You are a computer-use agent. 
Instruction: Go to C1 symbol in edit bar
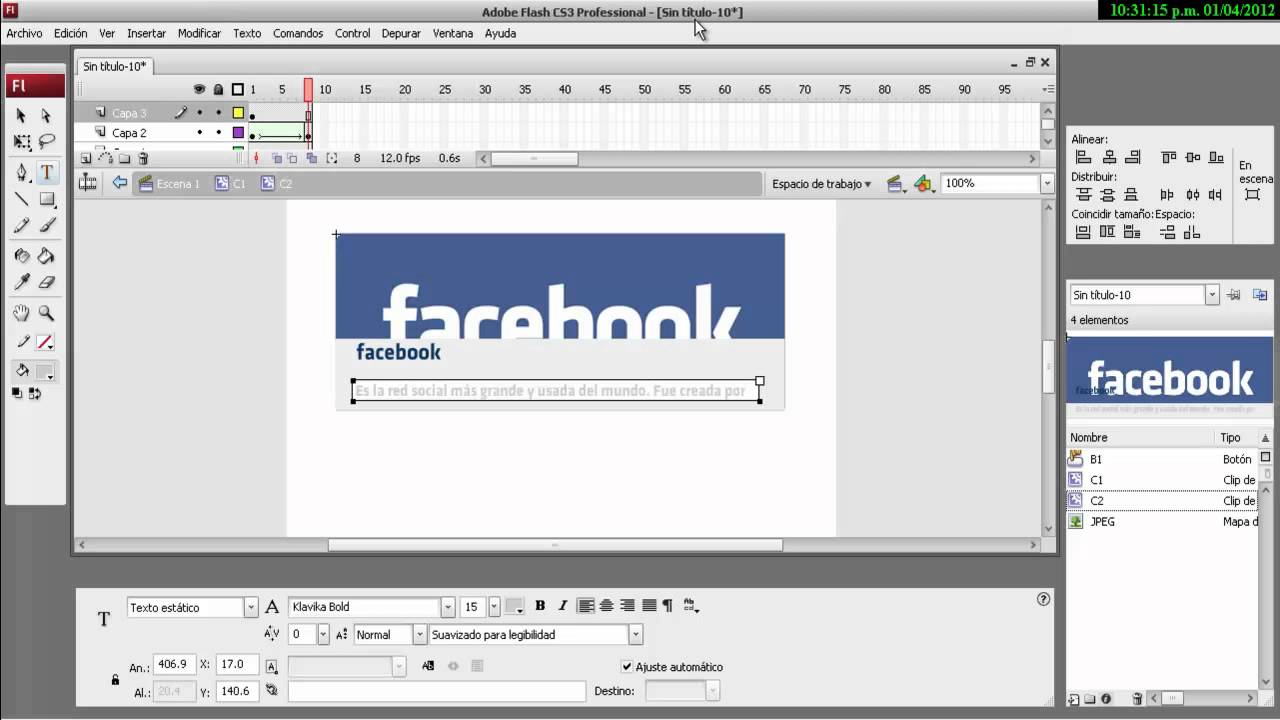(x=230, y=184)
